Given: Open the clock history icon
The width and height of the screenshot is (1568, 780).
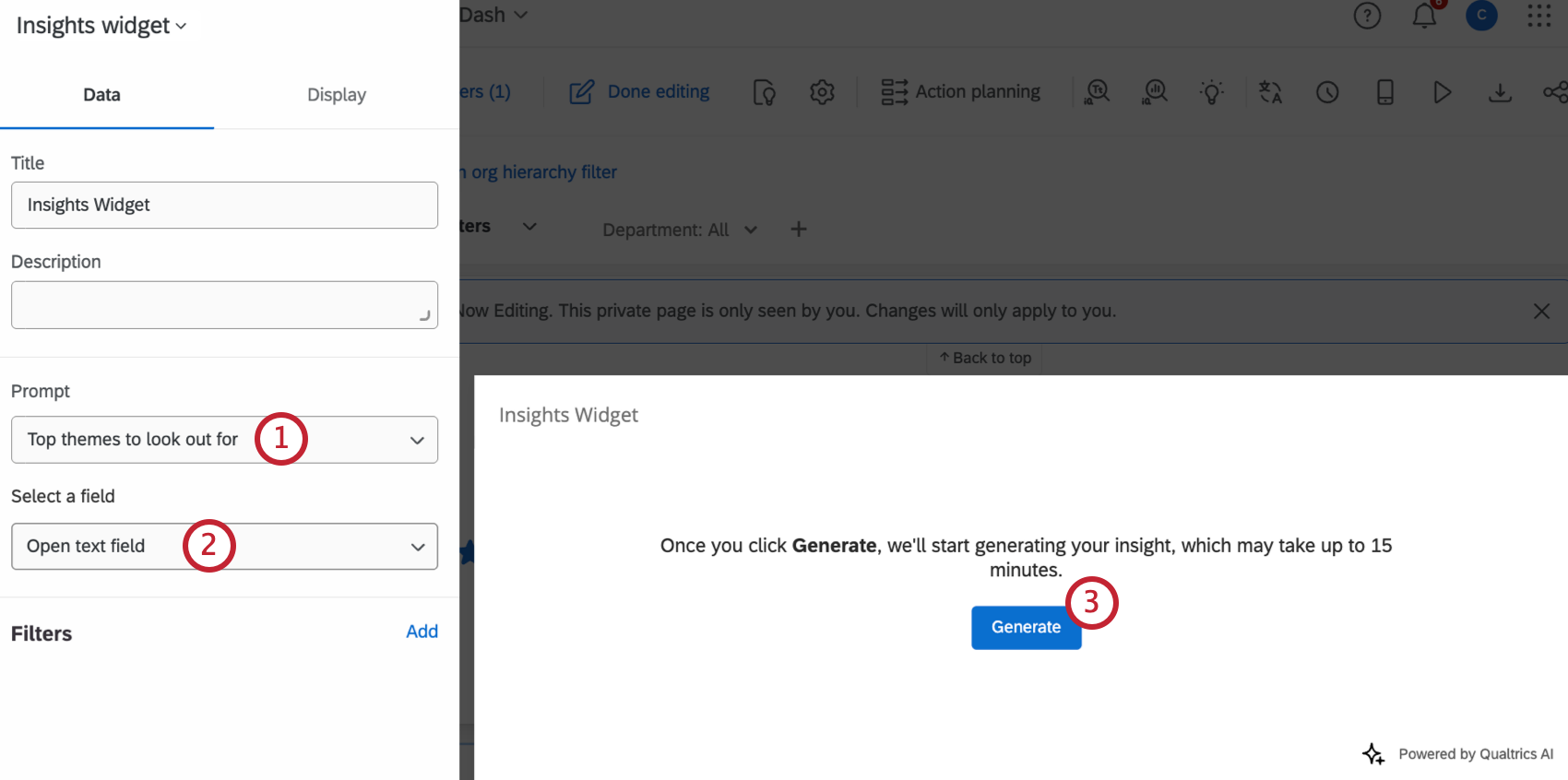Looking at the screenshot, I should 1327,92.
